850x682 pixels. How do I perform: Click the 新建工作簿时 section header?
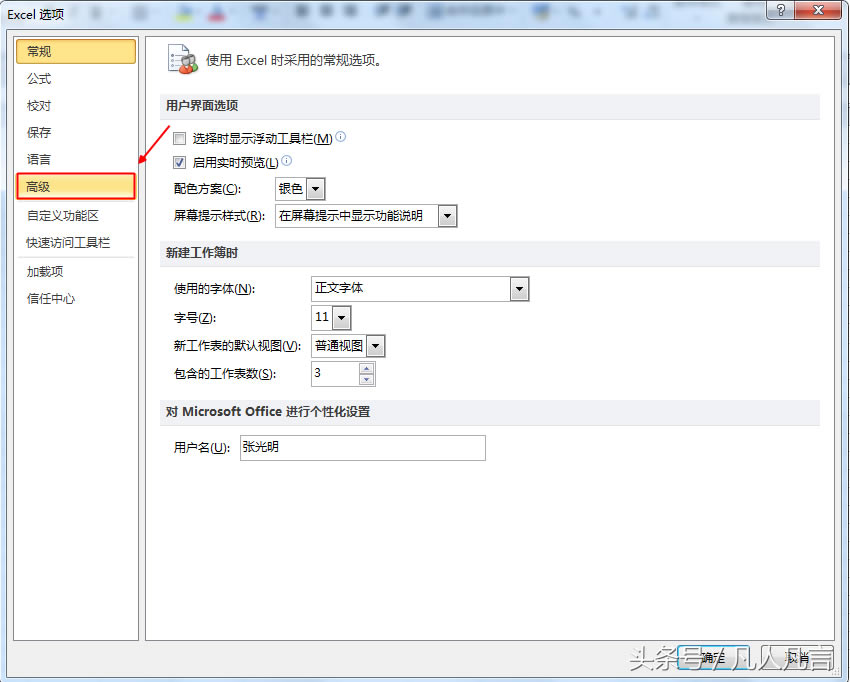(202, 253)
